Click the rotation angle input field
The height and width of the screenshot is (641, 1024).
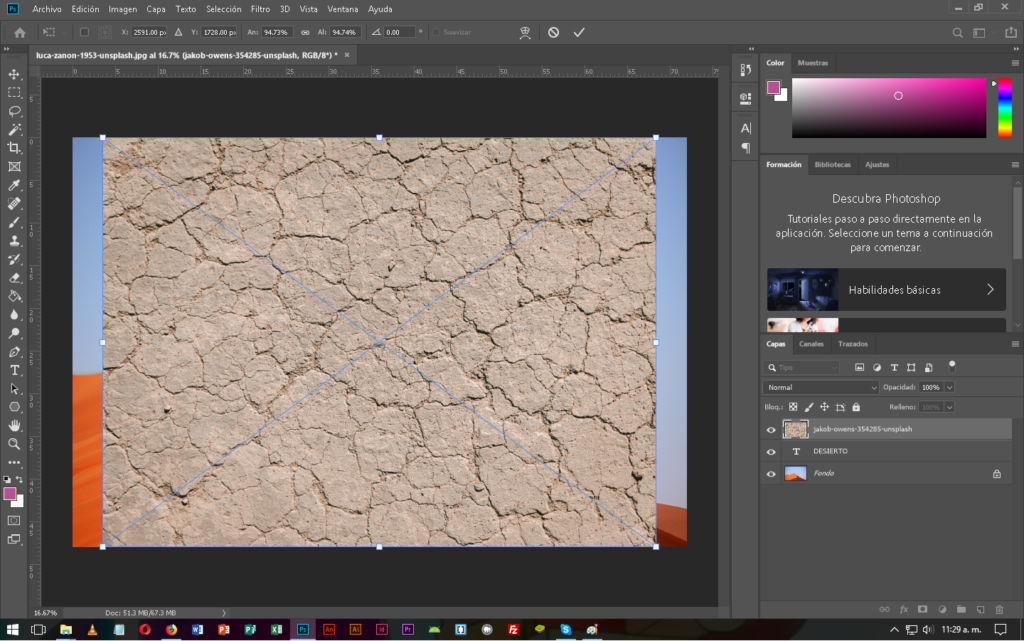coord(399,32)
